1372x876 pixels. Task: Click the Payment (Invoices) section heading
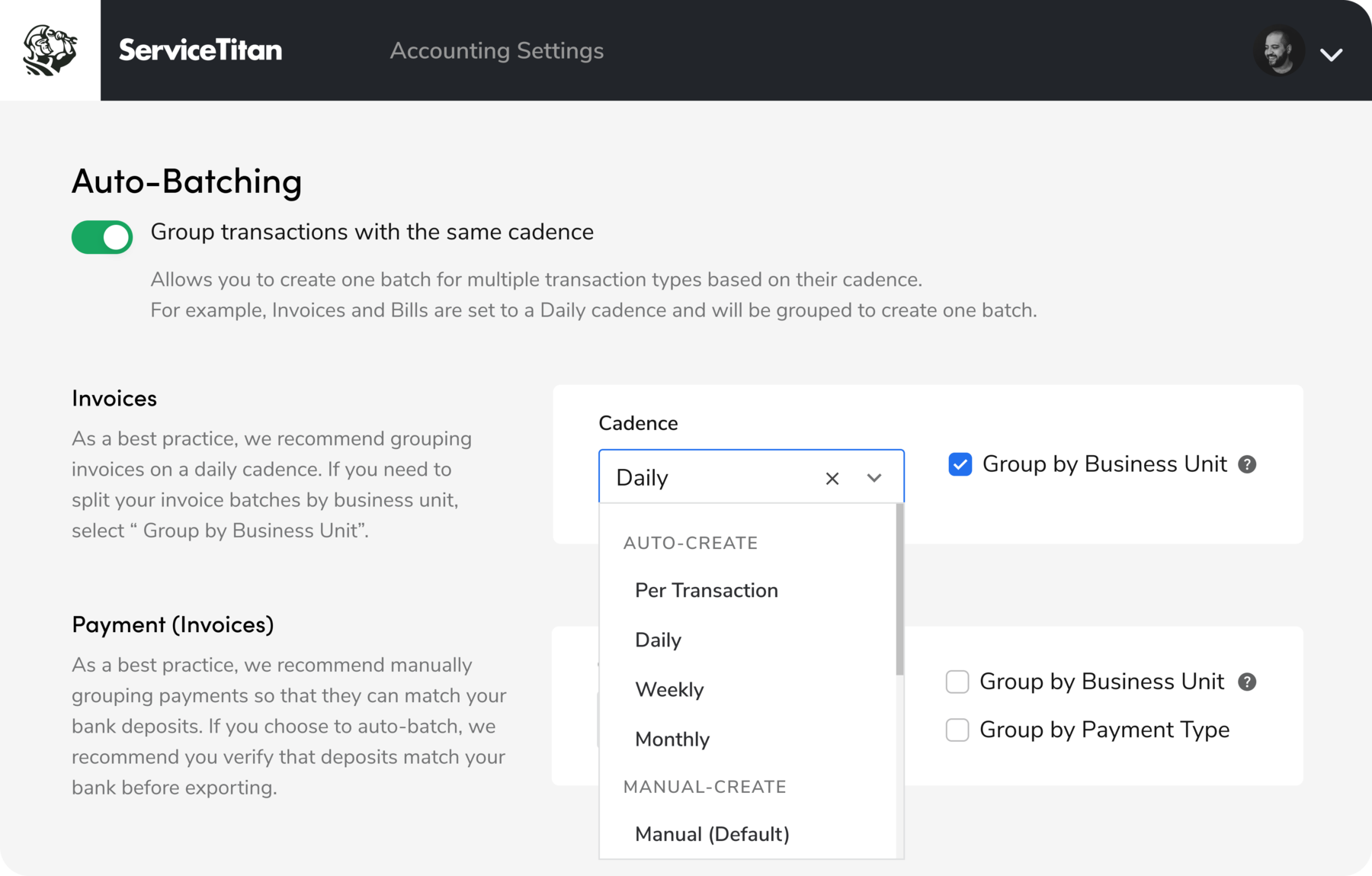coord(173,624)
